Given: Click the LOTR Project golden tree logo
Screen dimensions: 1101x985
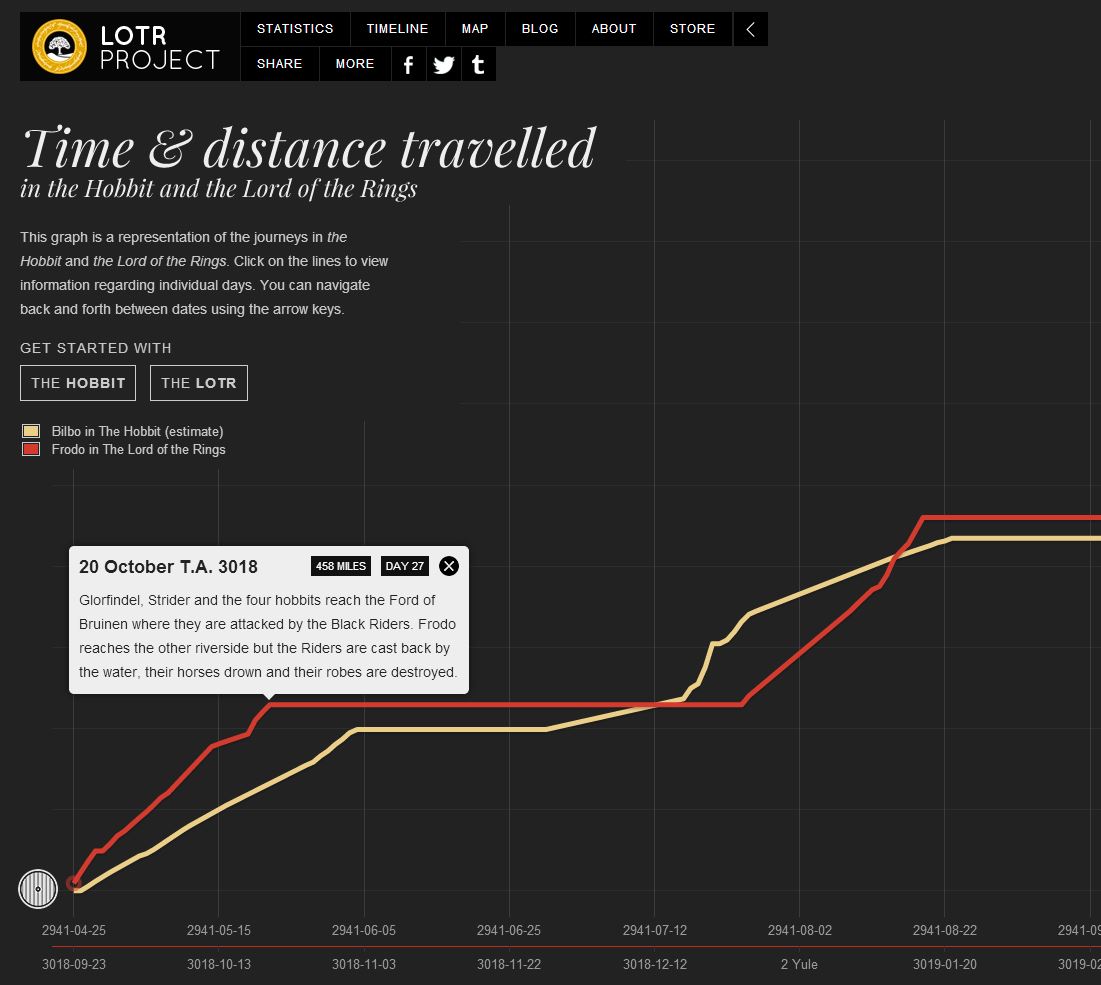Looking at the screenshot, I should coord(59,46).
